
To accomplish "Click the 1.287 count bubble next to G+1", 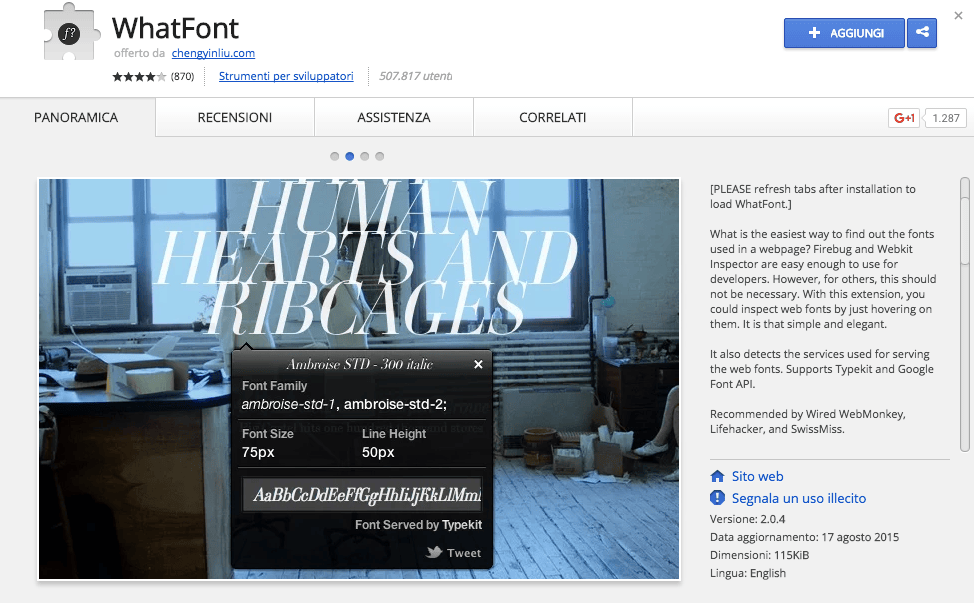I will pyautogui.click(x=944, y=118).
